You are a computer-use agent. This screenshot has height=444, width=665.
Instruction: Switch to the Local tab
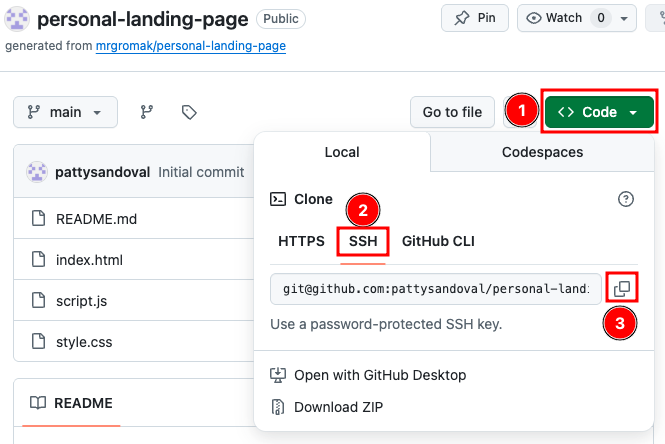pyautogui.click(x=342, y=152)
